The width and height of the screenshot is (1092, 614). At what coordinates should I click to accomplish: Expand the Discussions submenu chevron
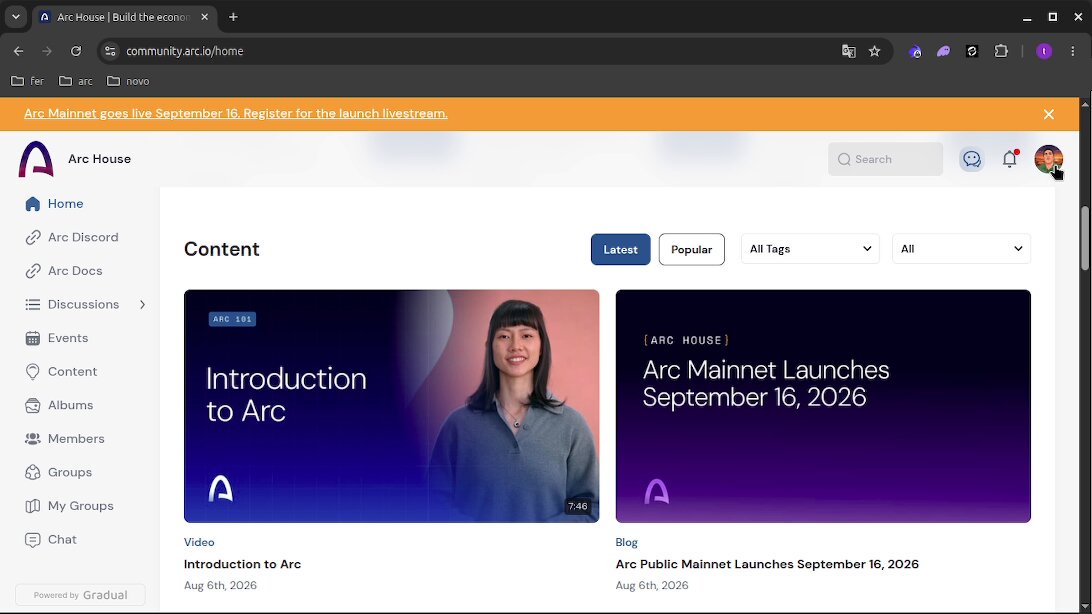click(143, 304)
